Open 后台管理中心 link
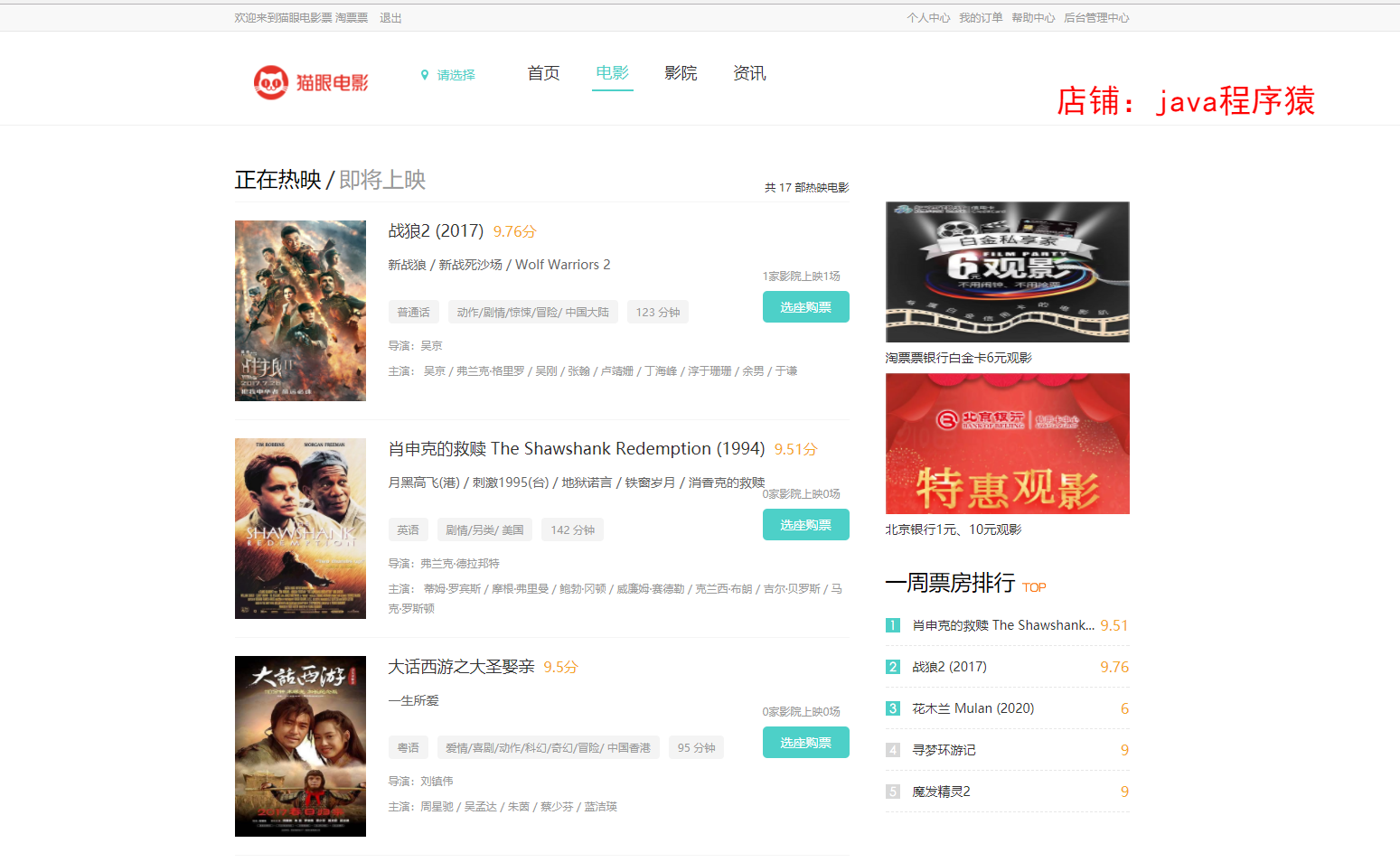The image size is (1400, 862). pos(1096,18)
